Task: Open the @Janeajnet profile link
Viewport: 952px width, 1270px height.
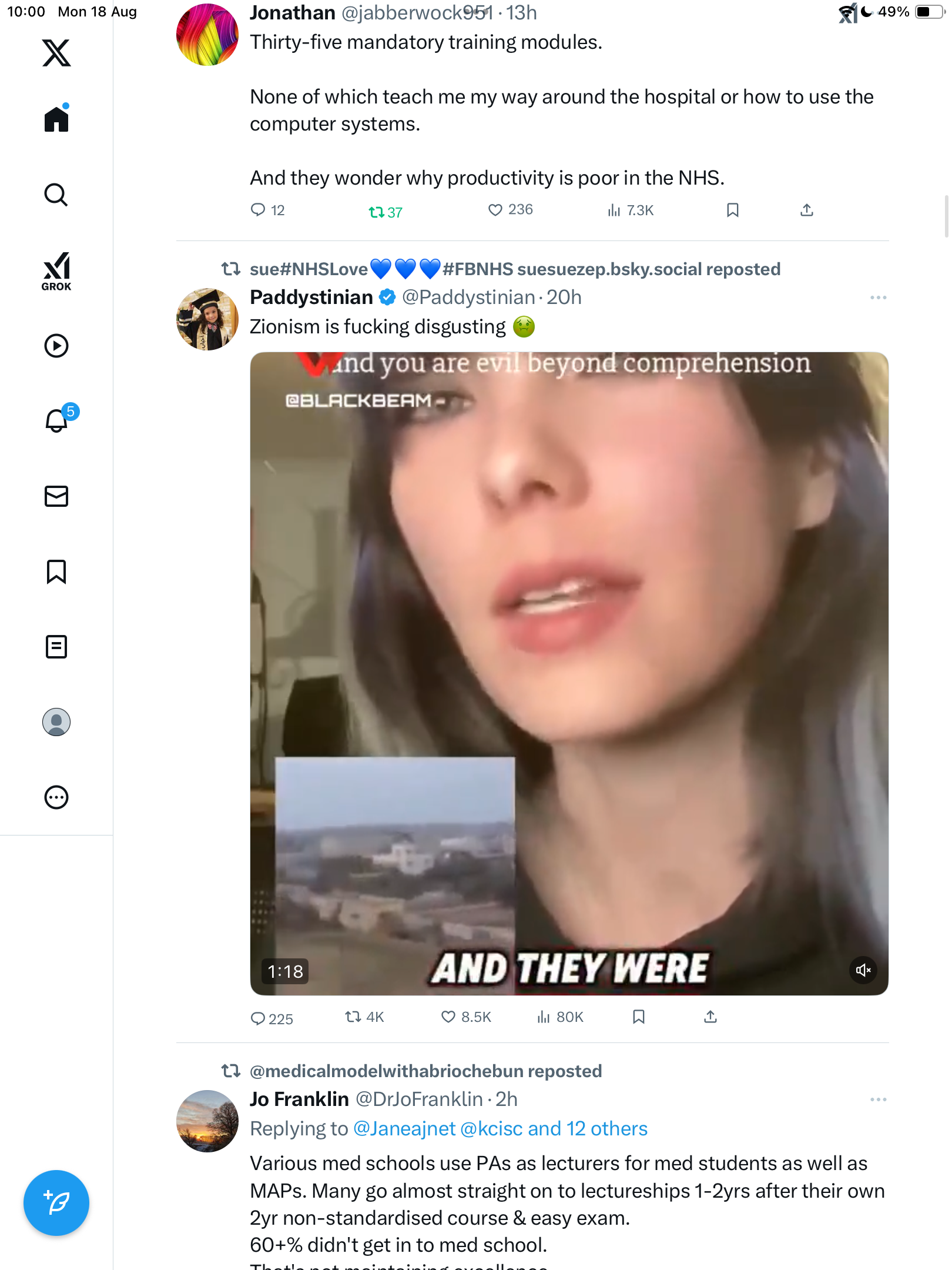Action: (x=404, y=1129)
